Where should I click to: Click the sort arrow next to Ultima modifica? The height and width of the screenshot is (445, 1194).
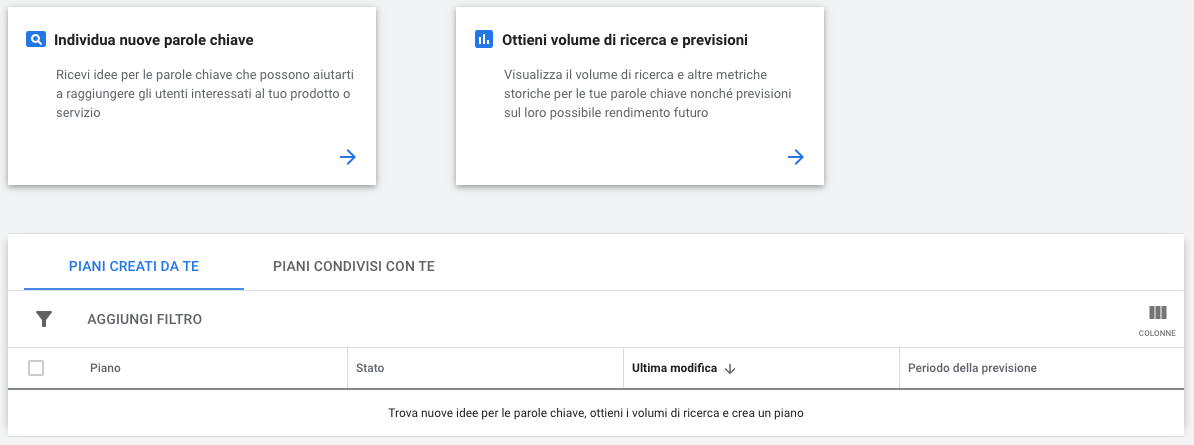tap(729, 369)
